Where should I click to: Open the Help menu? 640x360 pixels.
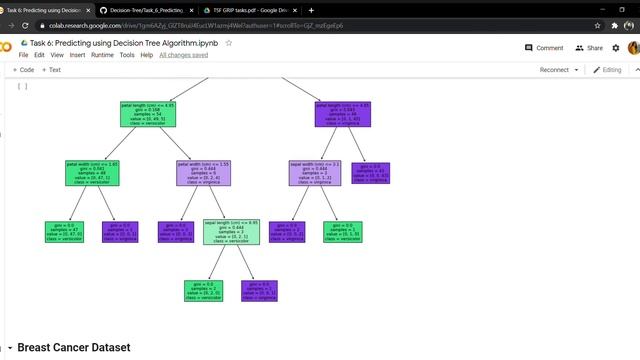tap(147, 55)
